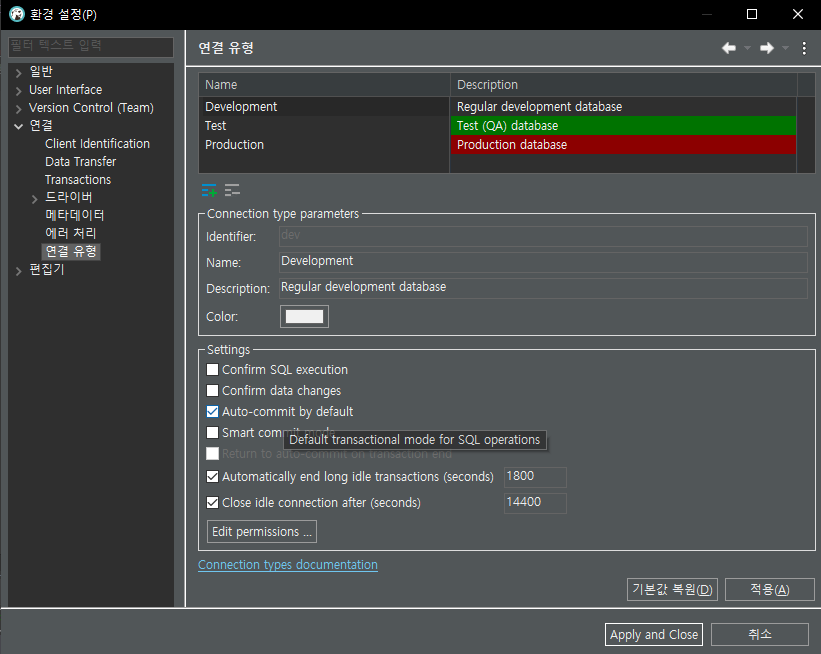Uncheck Automatically end long idle transactions
821x654 pixels.
[x=212, y=476]
